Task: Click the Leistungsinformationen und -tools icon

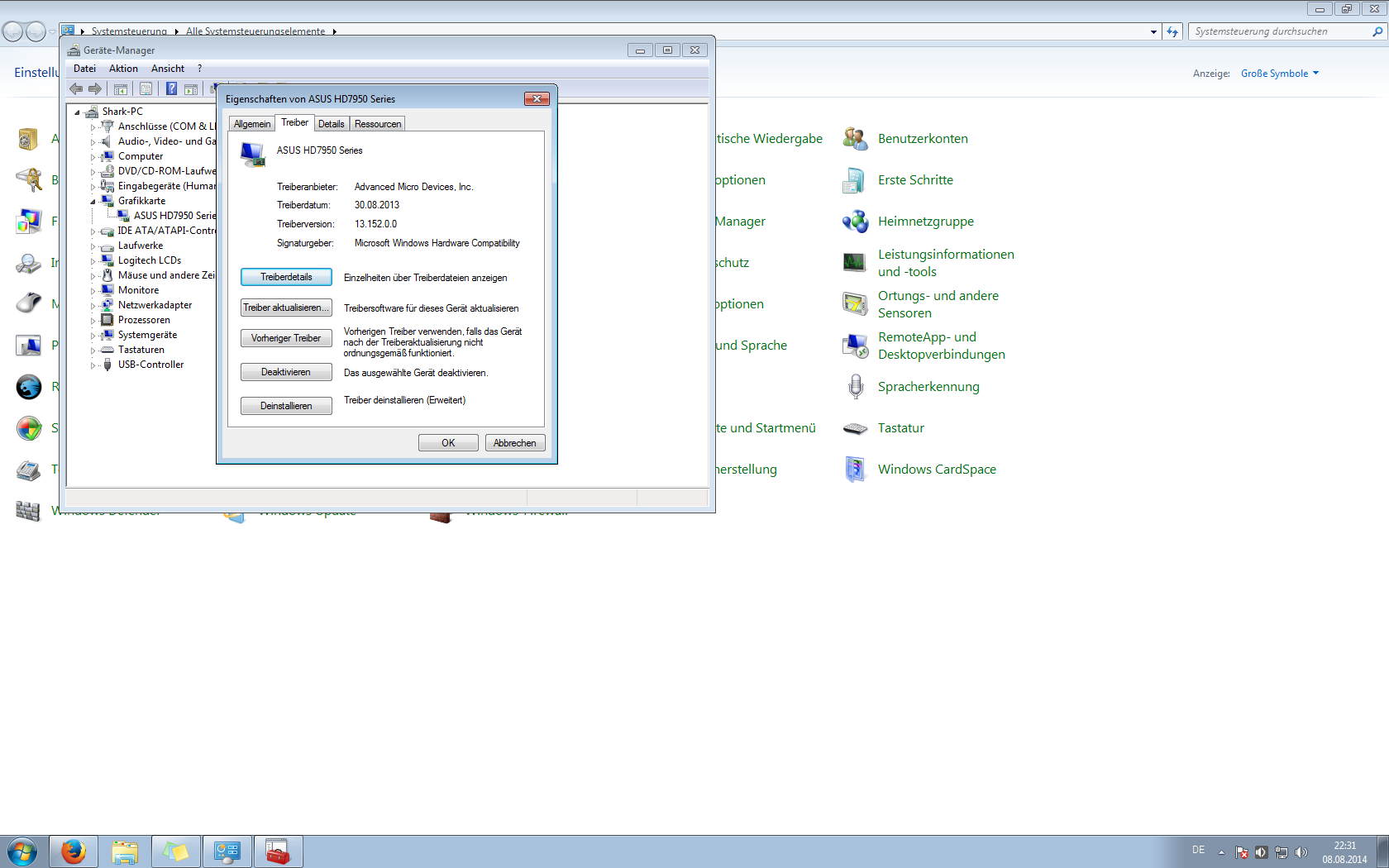Action: (855, 263)
